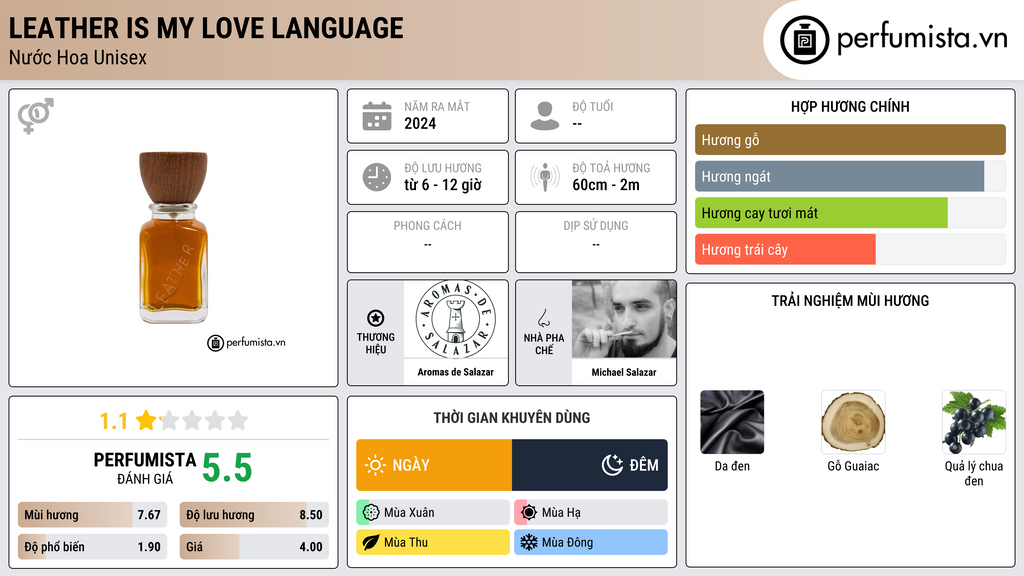Click the Michael Salazar perfumer name
The height and width of the screenshot is (576, 1024).
(624, 372)
